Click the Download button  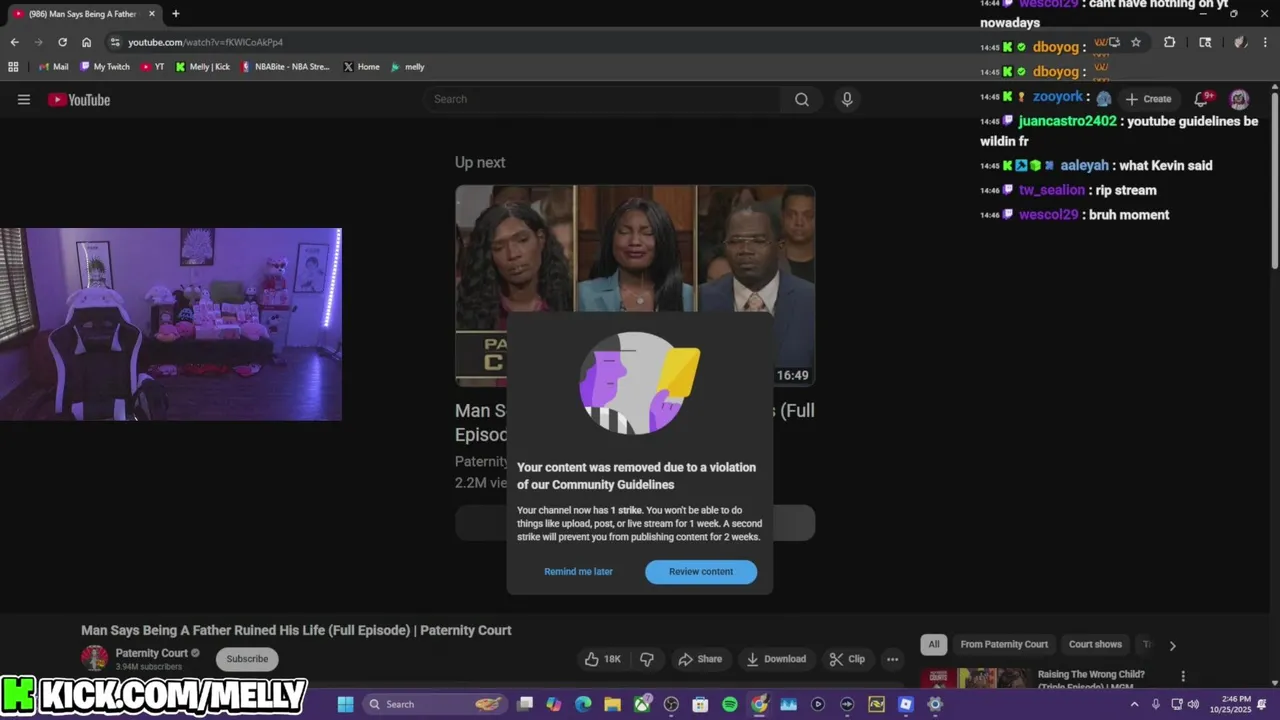coord(776,659)
